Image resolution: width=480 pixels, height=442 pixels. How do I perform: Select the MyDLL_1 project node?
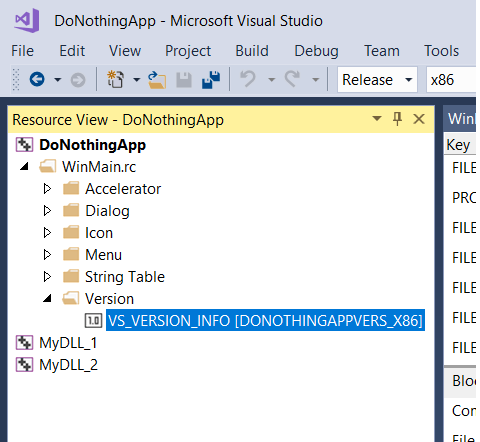[68, 343]
